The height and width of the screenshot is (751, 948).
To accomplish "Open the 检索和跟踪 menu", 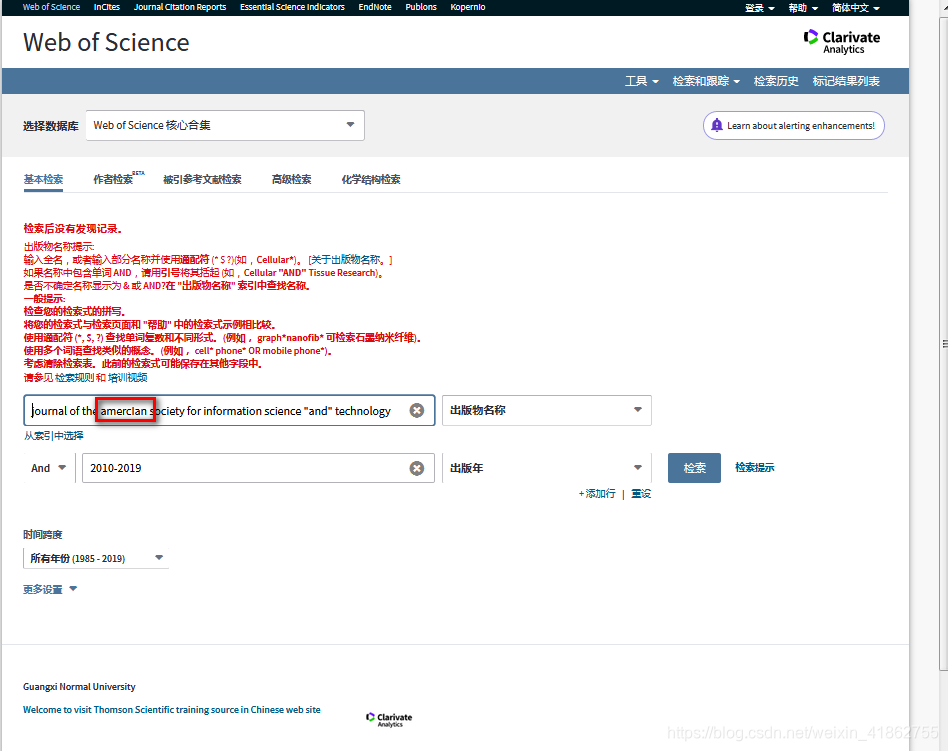I will [x=706, y=81].
